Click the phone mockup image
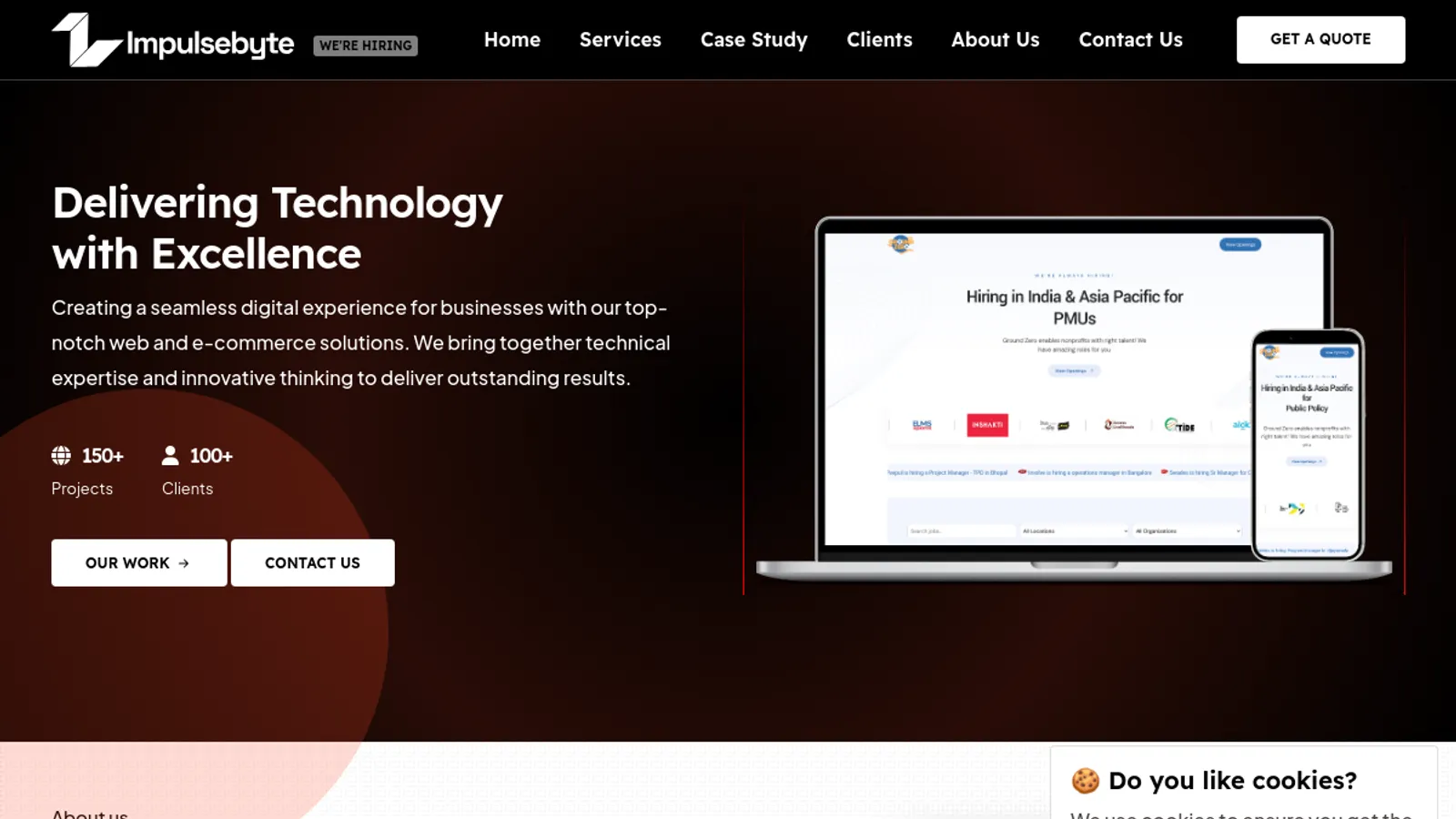The height and width of the screenshot is (819, 1456). [x=1308, y=444]
